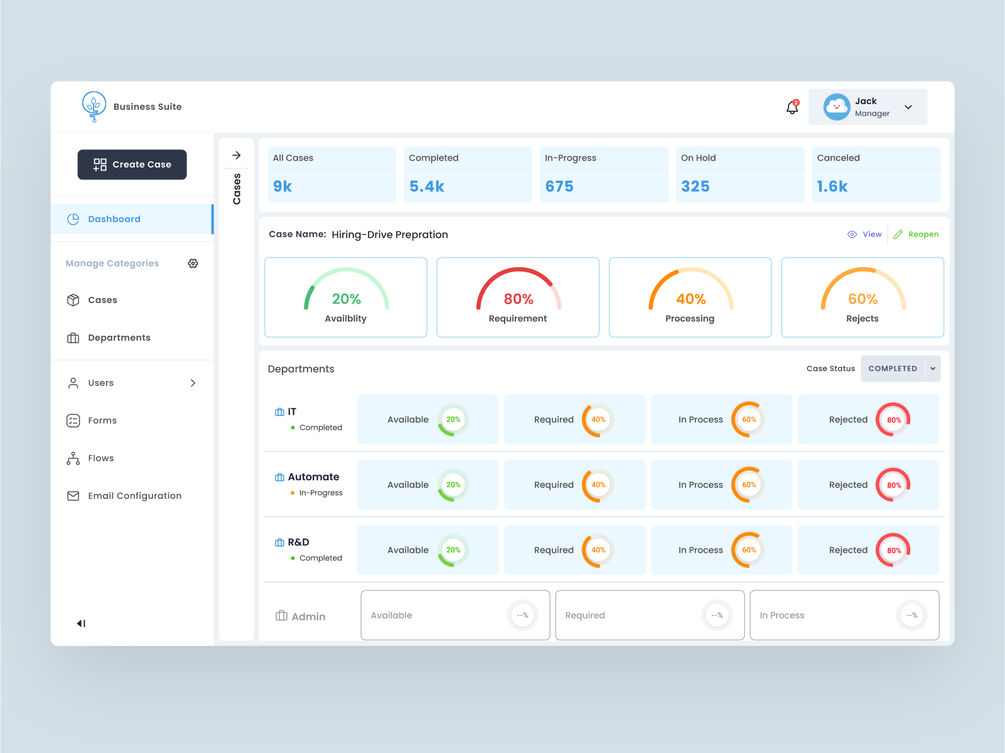Click 'Hiring-Drive Prepration' case name
Viewport: 1005px width, 753px height.
(390, 235)
